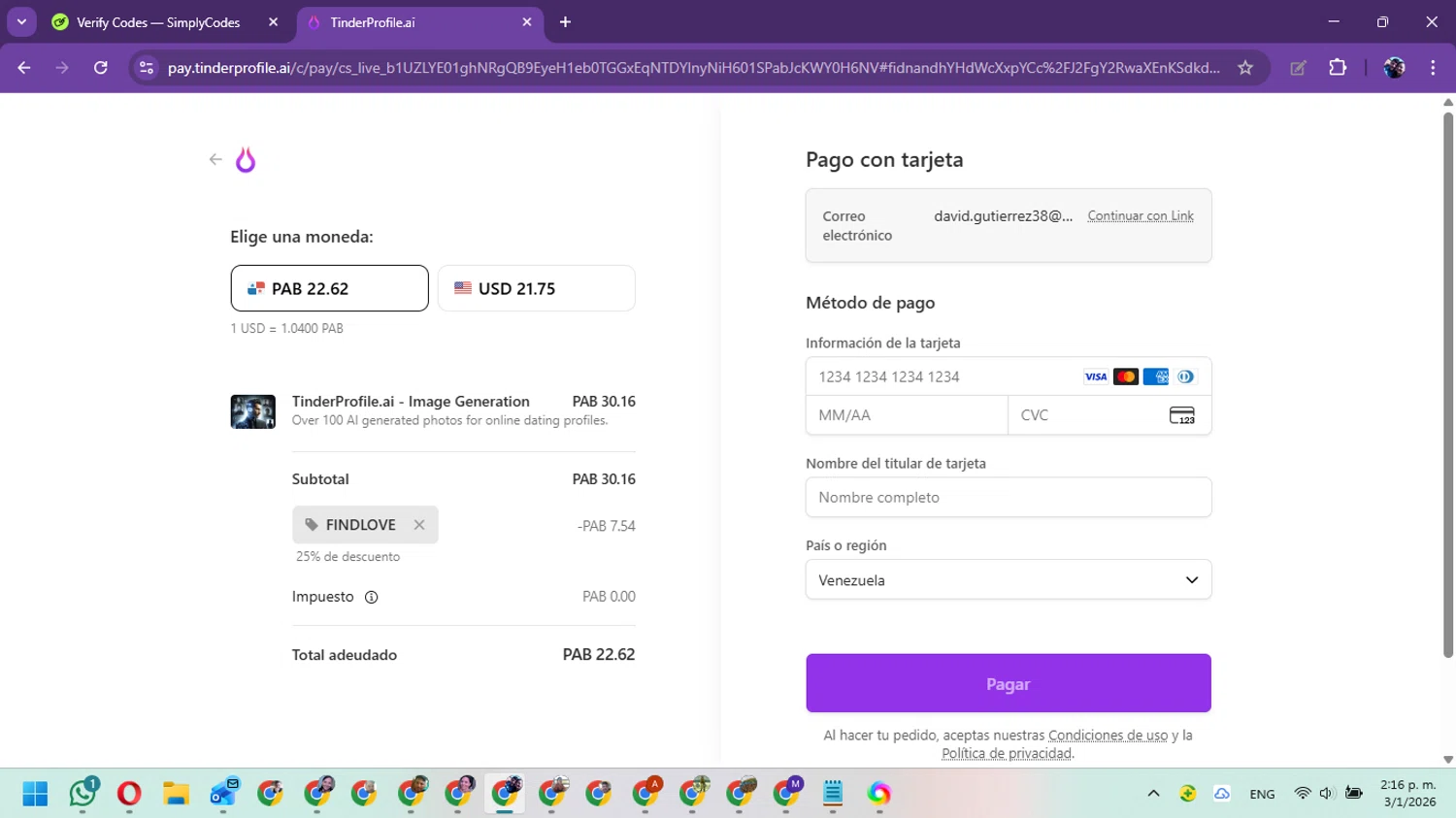Select PAB 22.62 currency option

[329, 288]
